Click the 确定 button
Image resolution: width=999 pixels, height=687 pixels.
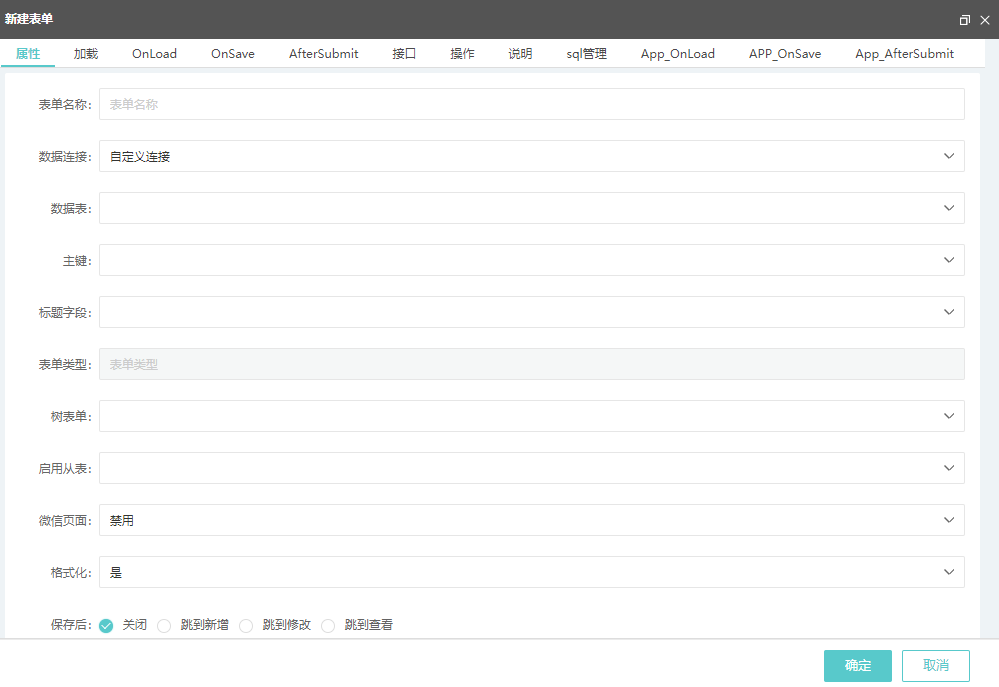(x=858, y=666)
